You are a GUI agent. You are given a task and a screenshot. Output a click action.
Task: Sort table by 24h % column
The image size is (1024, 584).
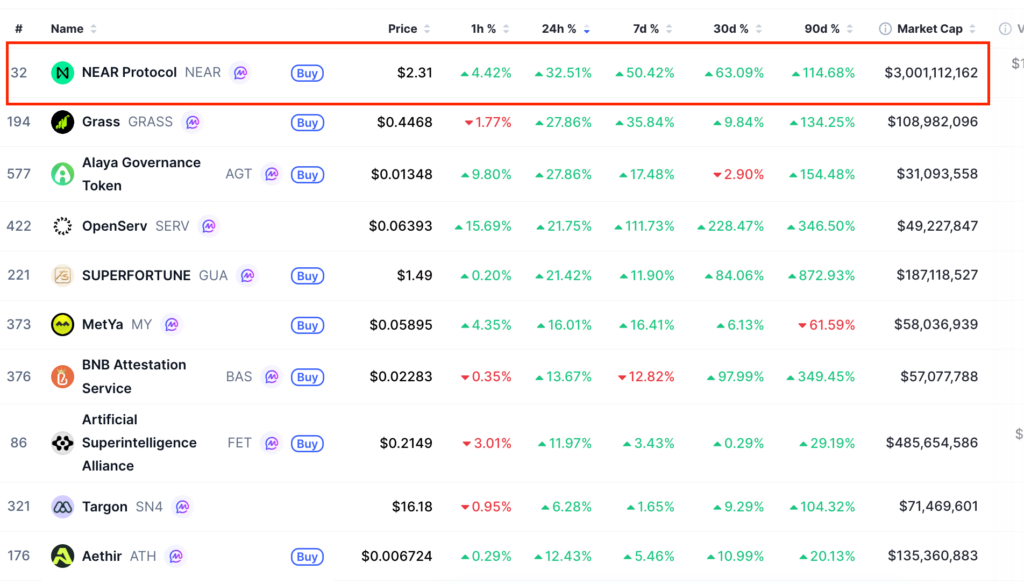click(x=566, y=29)
